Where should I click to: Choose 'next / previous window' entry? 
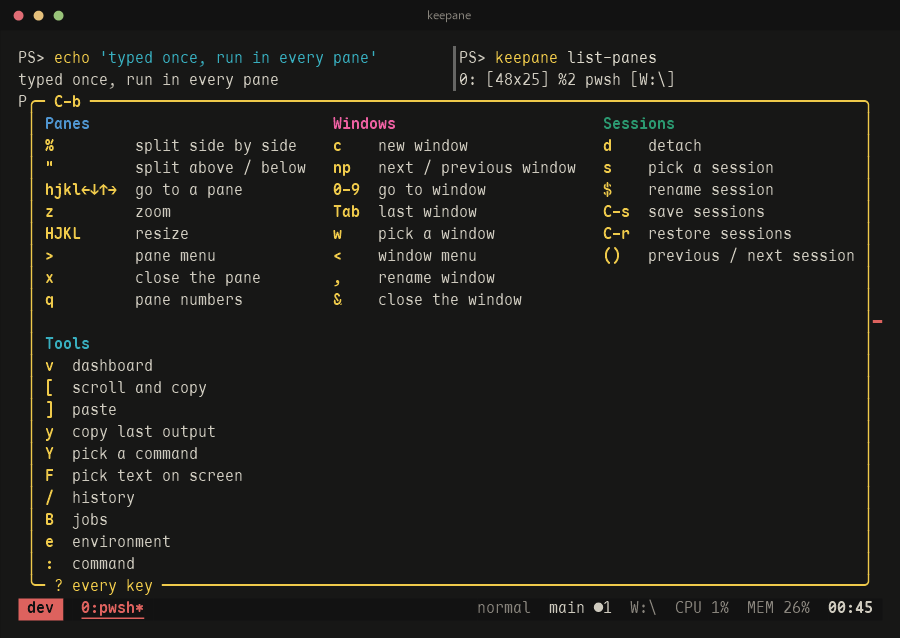coord(477,168)
